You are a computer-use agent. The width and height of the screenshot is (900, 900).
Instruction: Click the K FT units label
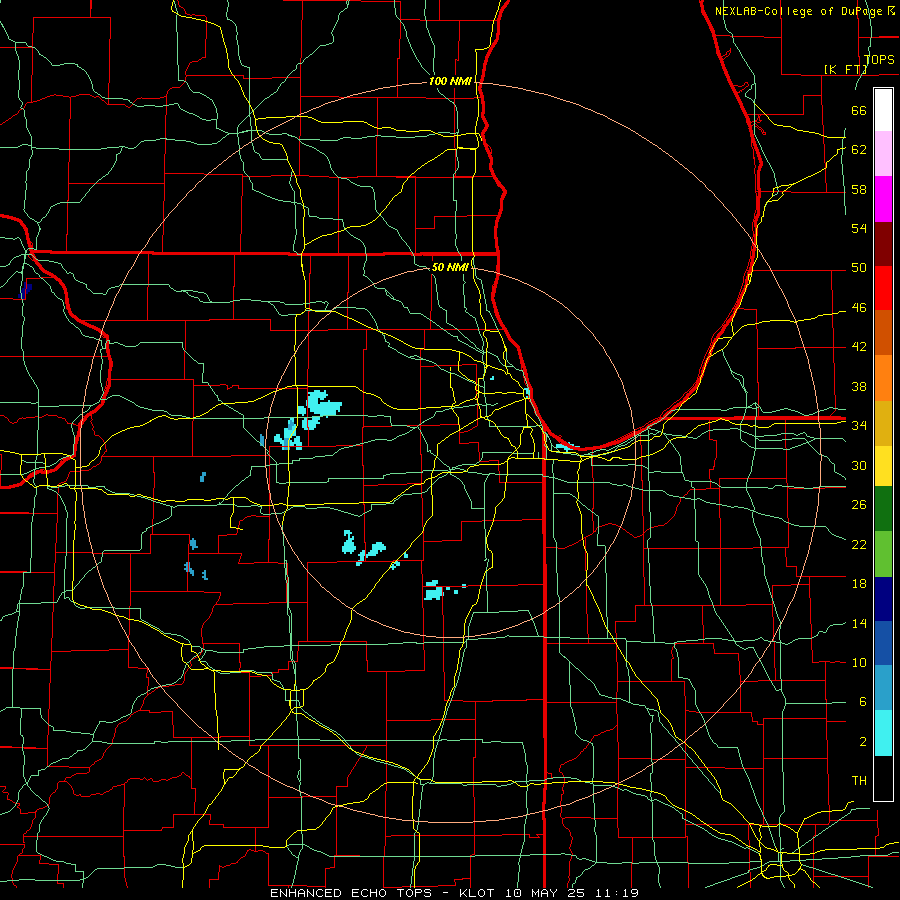(845, 69)
